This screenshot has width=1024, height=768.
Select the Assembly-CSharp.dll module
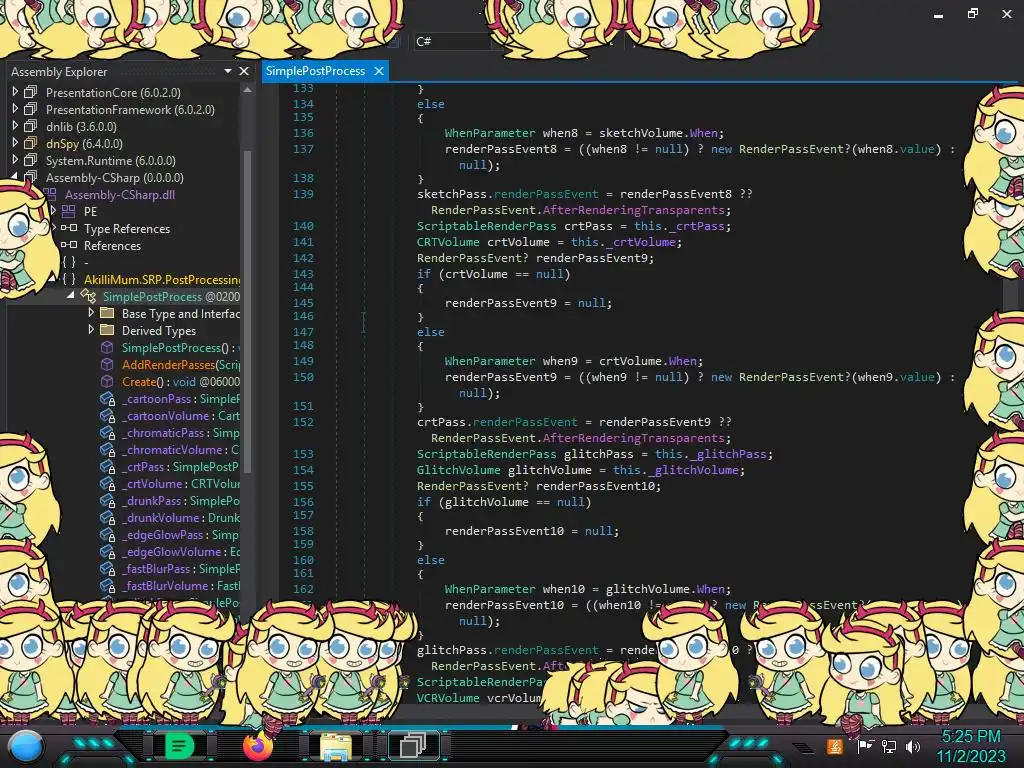coord(120,194)
